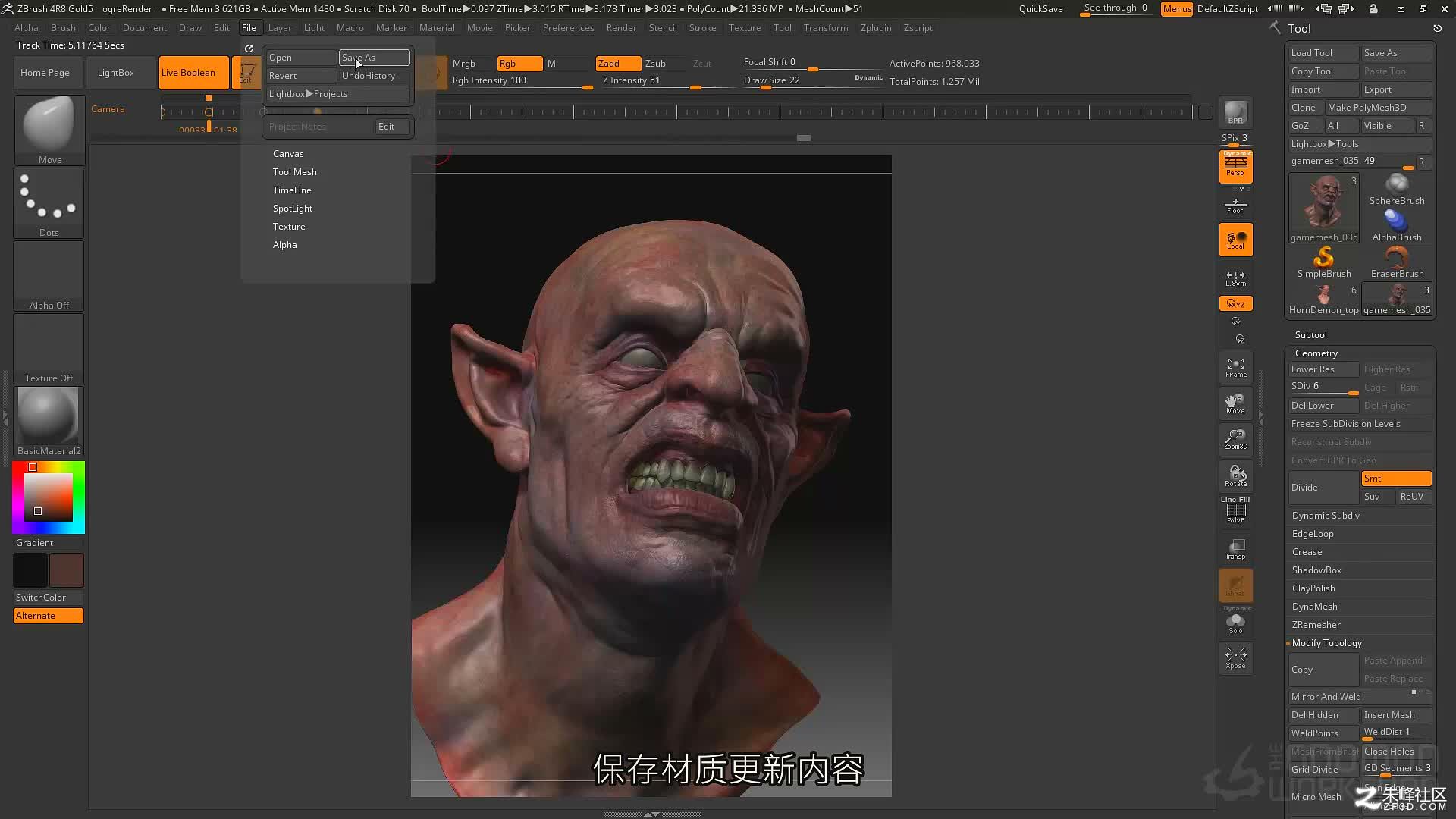Select the HornDemon_top tool thumbnail
The height and width of the screenshot is (819, 1456).
(x=1323, y=300)
